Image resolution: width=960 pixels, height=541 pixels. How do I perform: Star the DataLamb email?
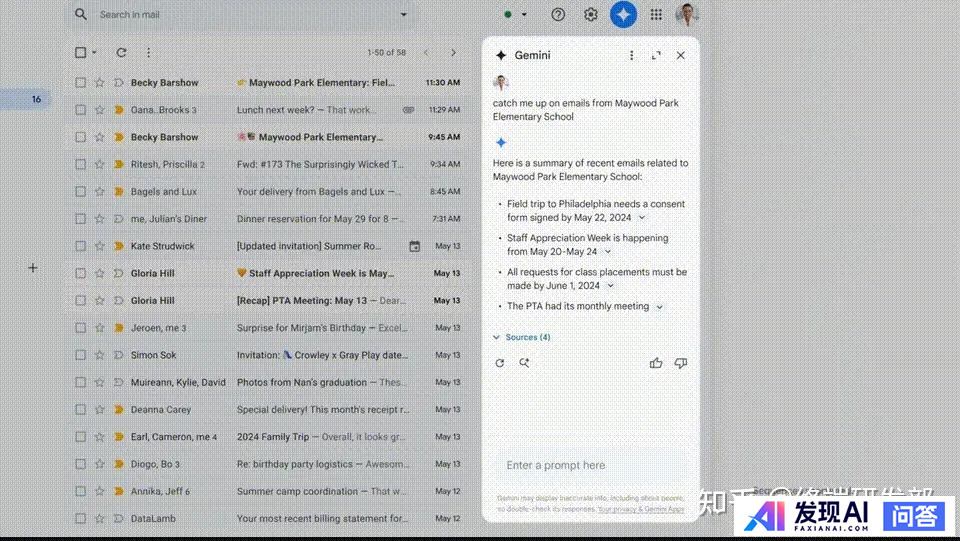click(x=99, y=518)
